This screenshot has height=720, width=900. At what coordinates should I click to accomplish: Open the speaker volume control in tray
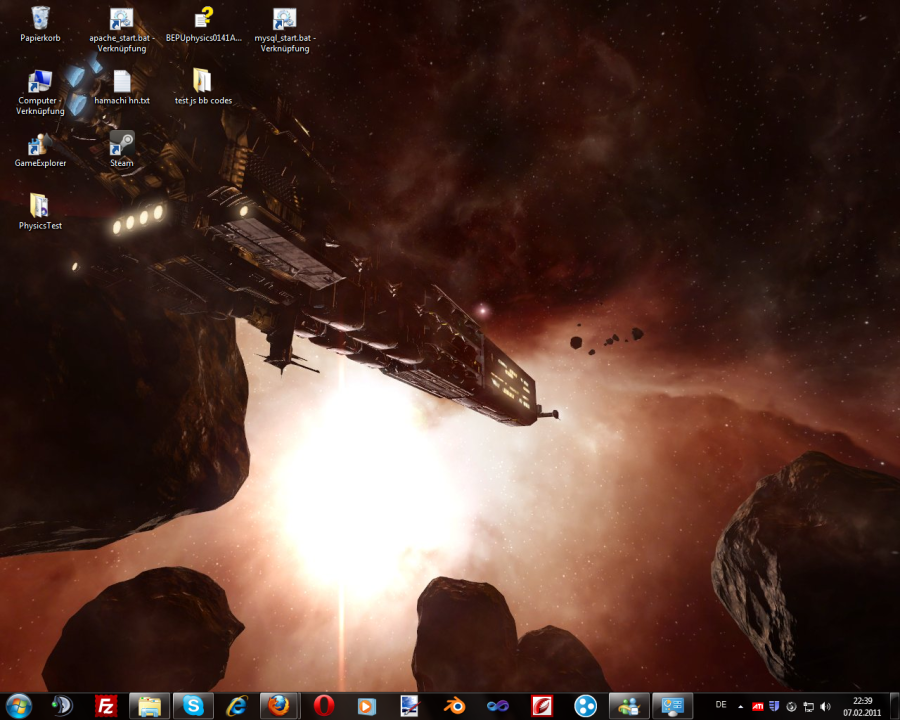coord(825,707)
